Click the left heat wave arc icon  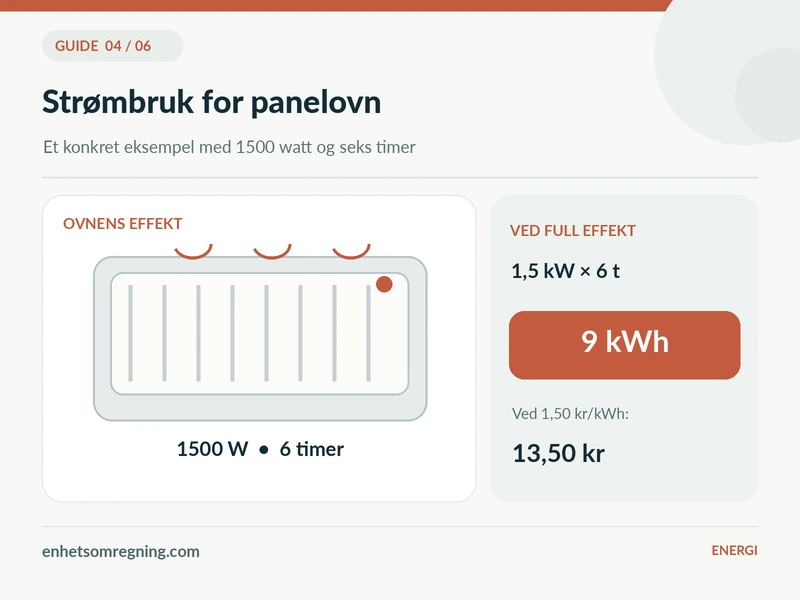[x=193, y=252]
